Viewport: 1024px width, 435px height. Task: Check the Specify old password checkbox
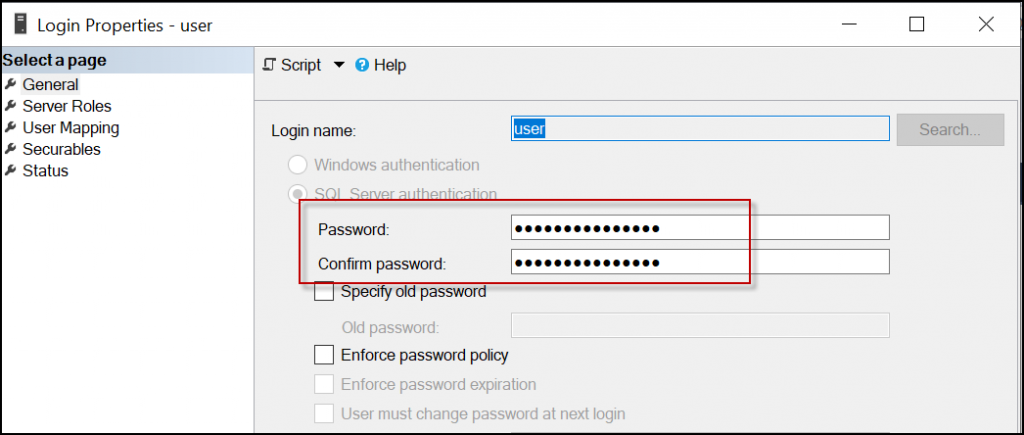[324, 291]
